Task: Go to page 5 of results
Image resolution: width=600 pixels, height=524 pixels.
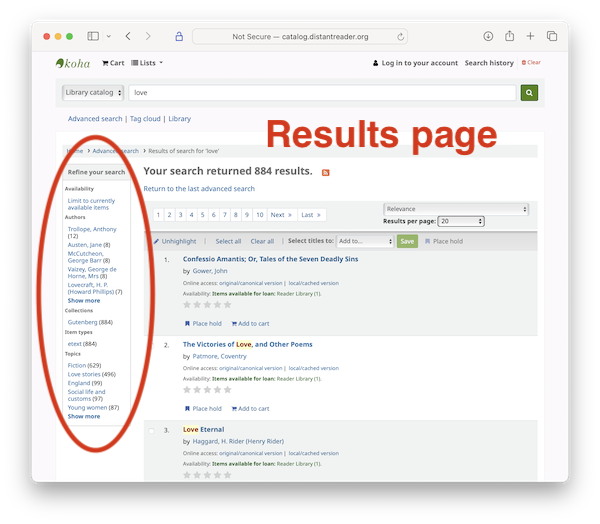Action: click(203, 215)
